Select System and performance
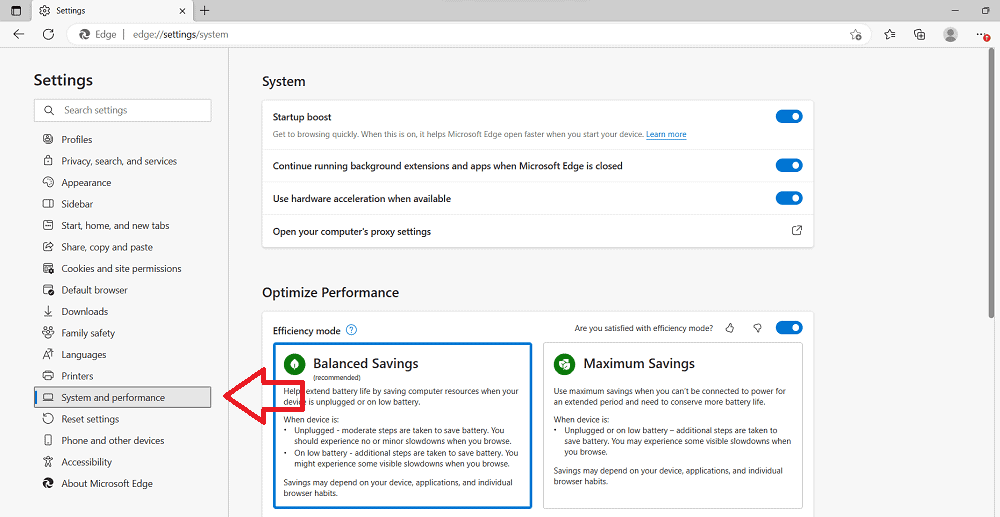Viewport: 1000px width, 517px height. click(x=122, y=397)
